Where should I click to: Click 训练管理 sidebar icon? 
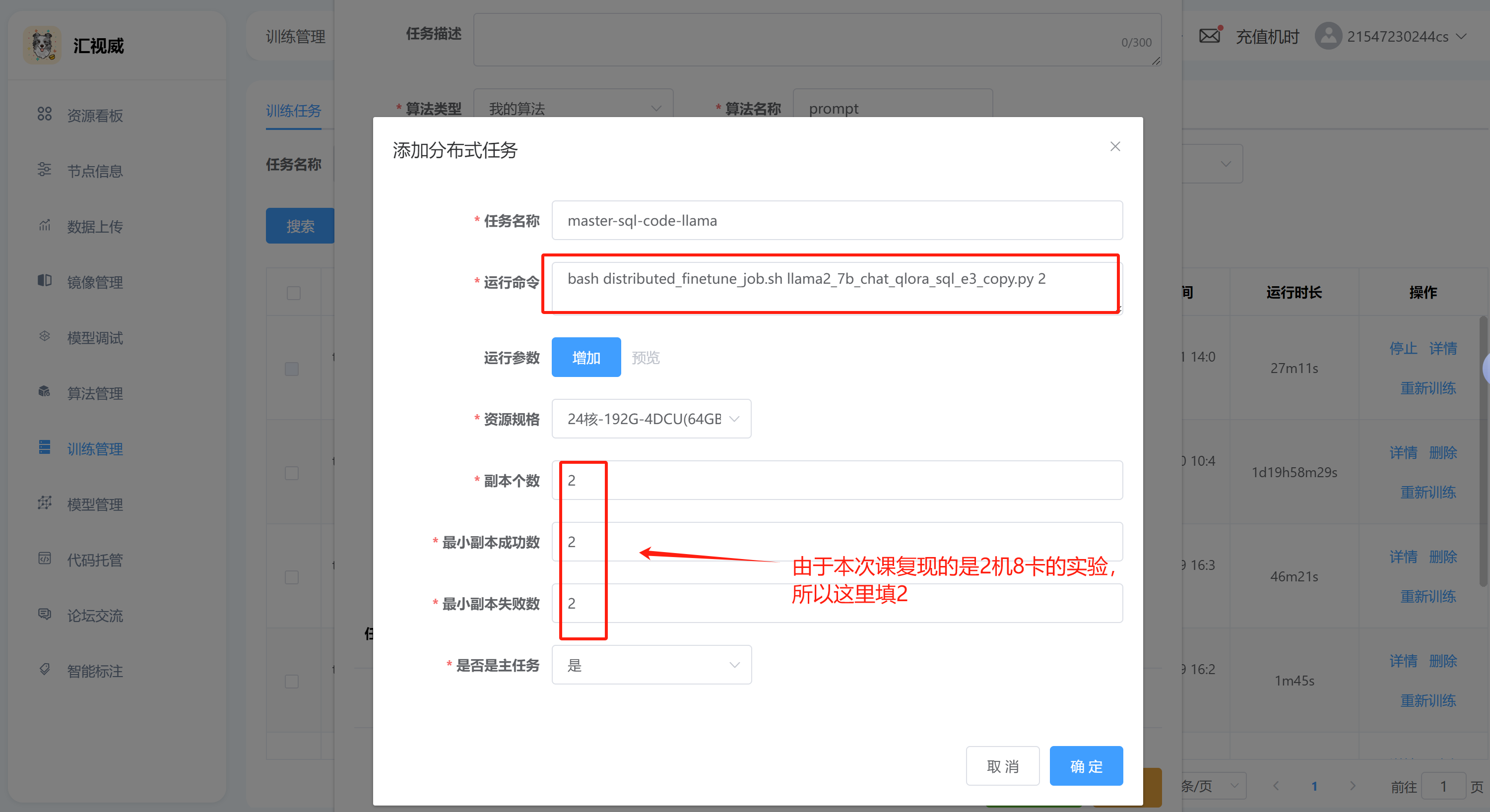click(x=45, y=447)
